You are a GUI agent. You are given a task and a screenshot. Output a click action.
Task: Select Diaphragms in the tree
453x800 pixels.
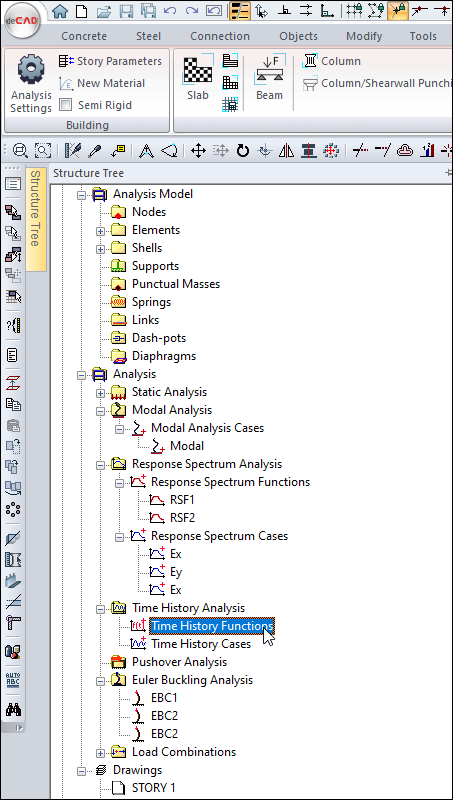point(164,356)
